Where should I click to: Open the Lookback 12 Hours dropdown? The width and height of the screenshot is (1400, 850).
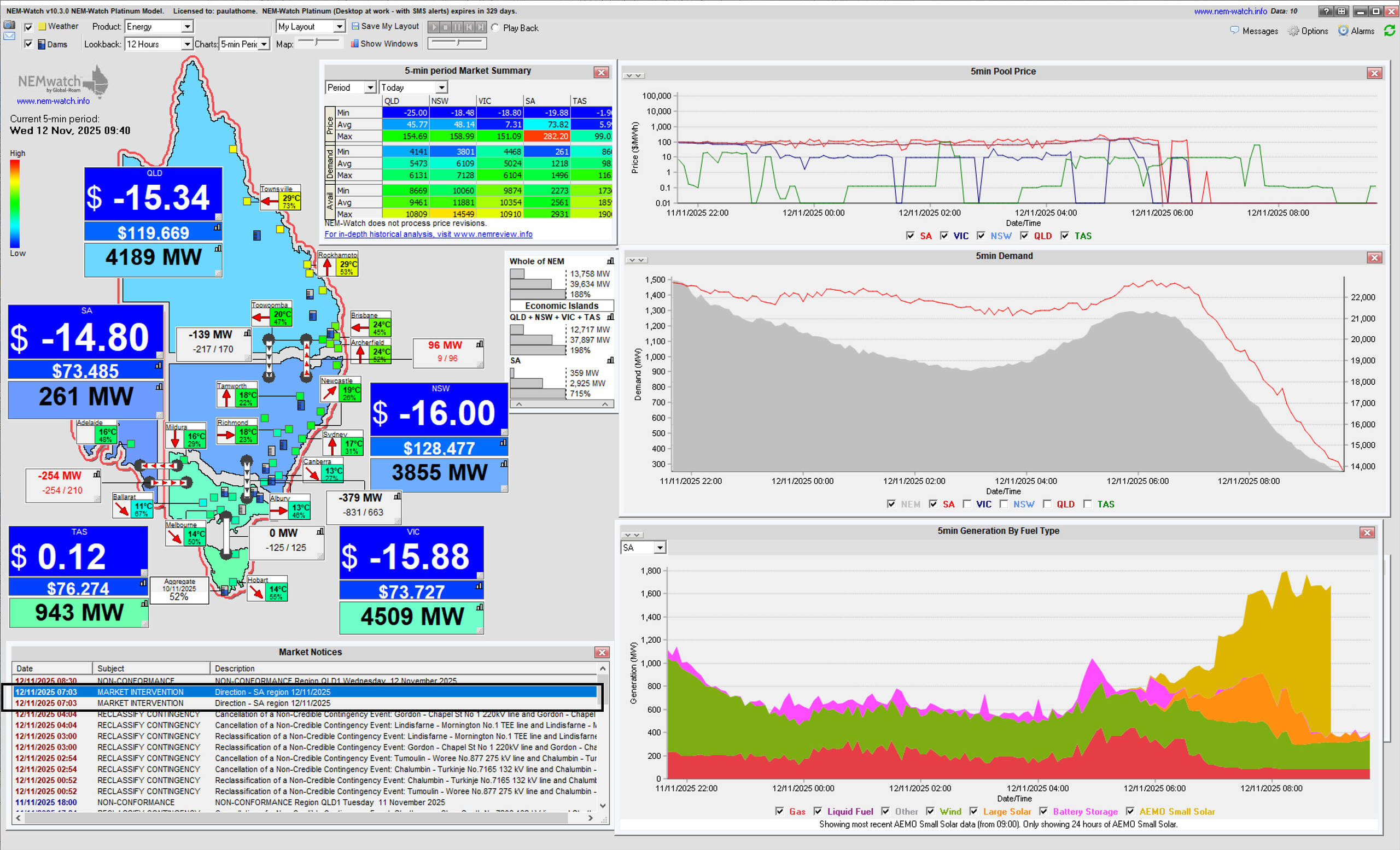coord(186,44)
